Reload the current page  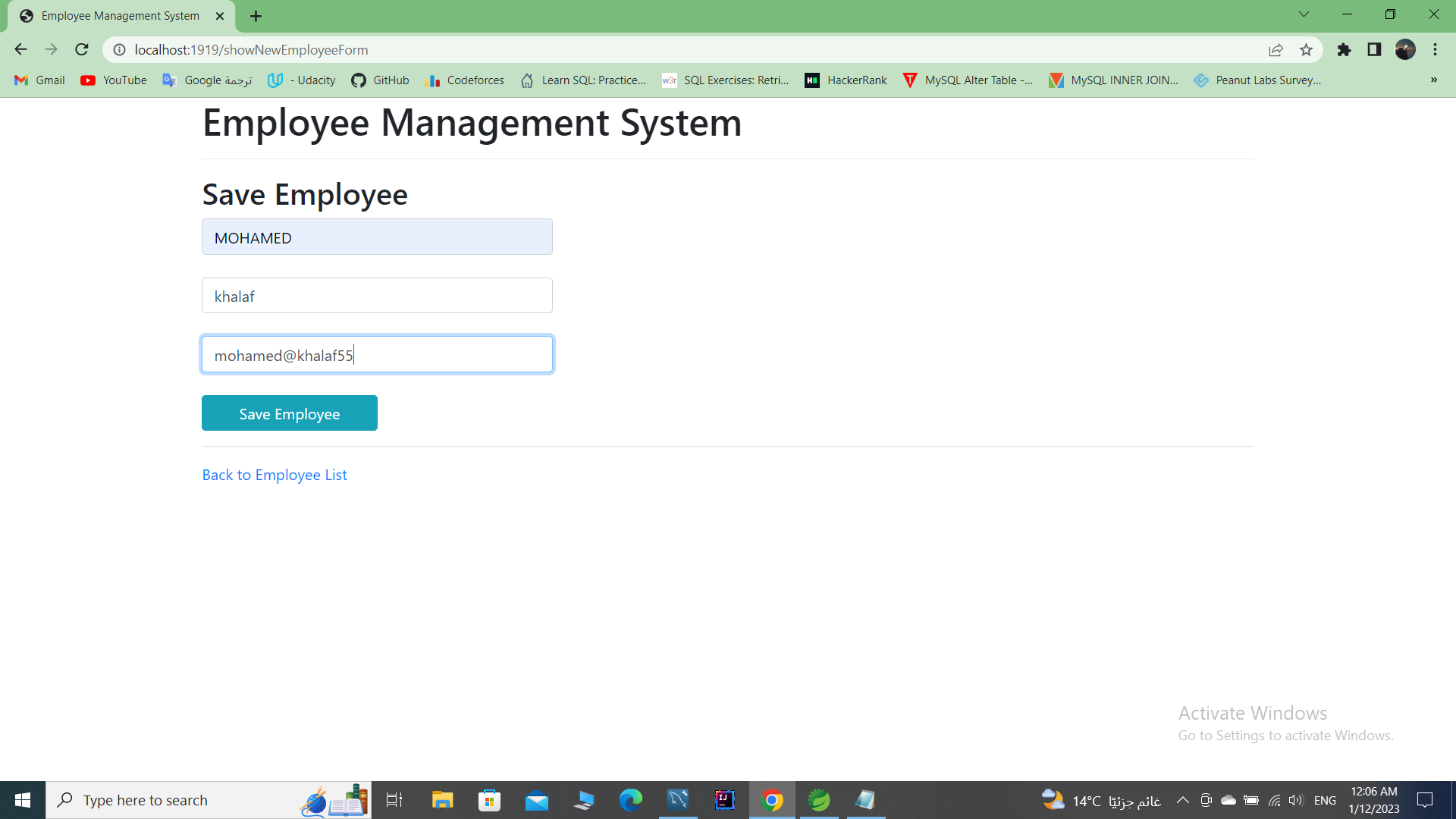click(x=81, y=49)
